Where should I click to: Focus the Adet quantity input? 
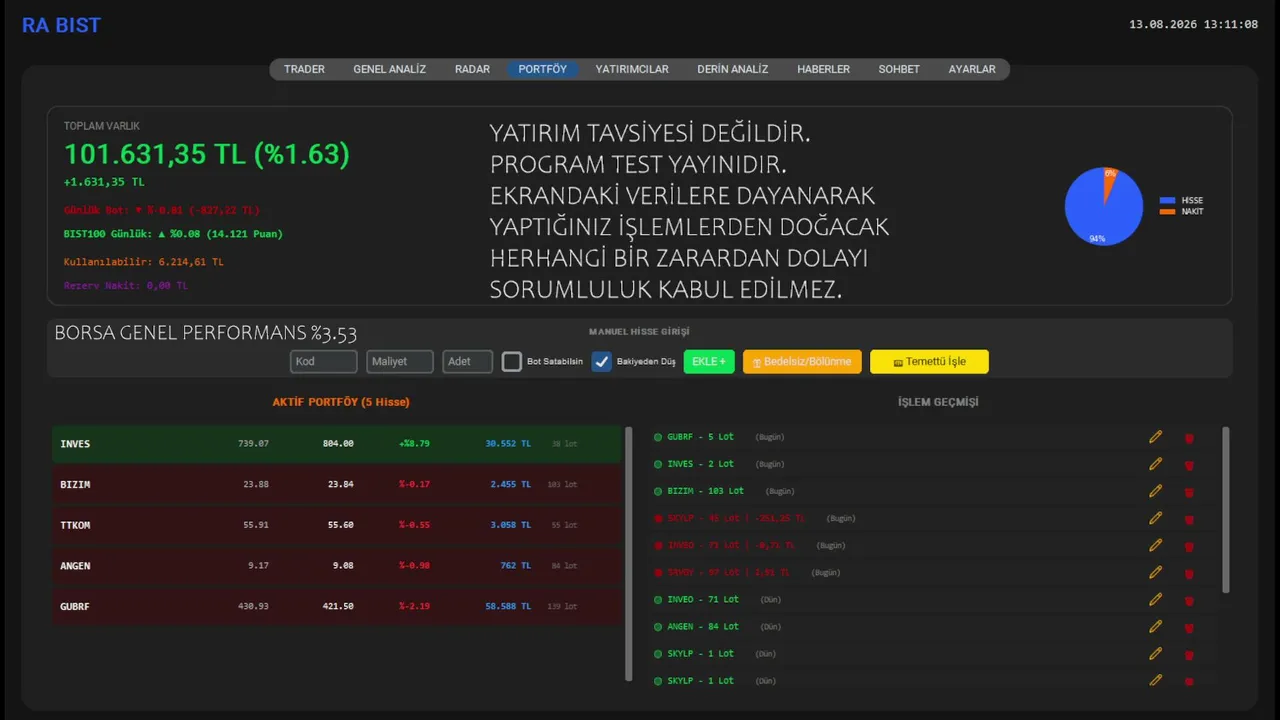click(x=468, y=361)
